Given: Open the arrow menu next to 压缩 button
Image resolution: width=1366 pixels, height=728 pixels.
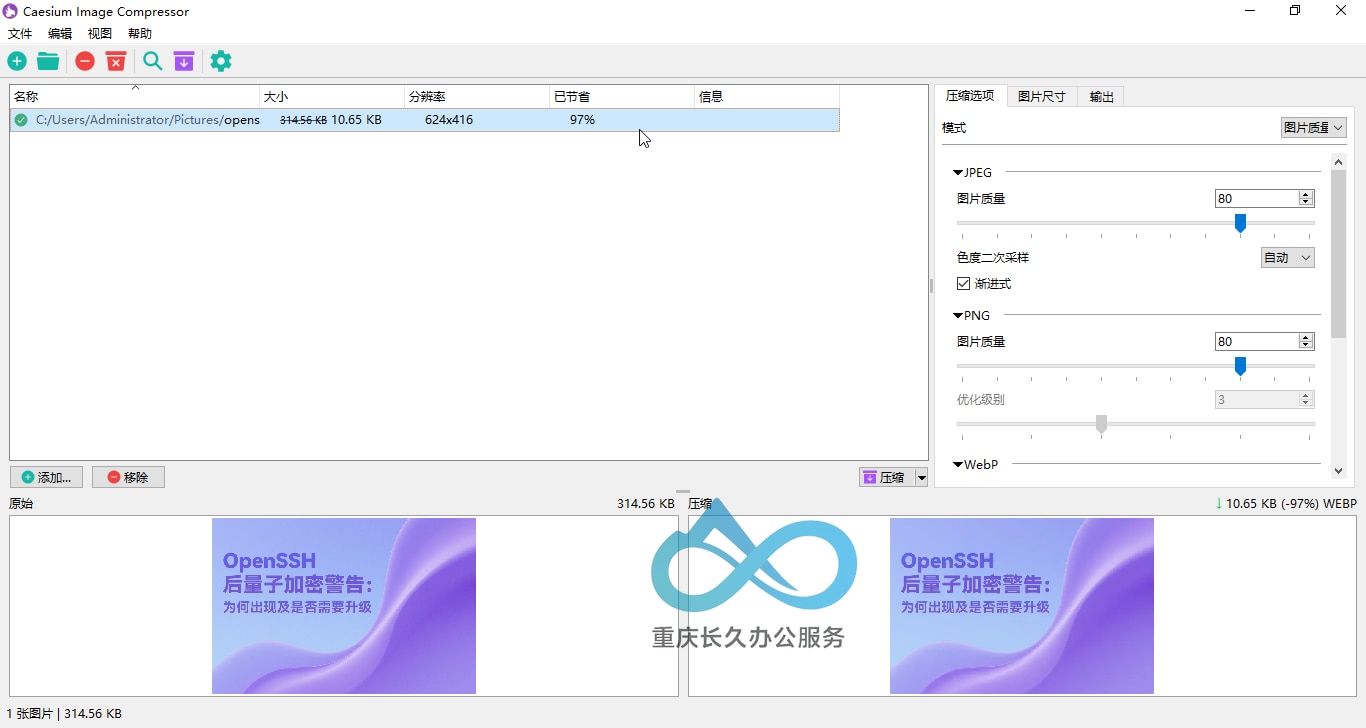Looking at the screenshot, I should click(922, 478).
